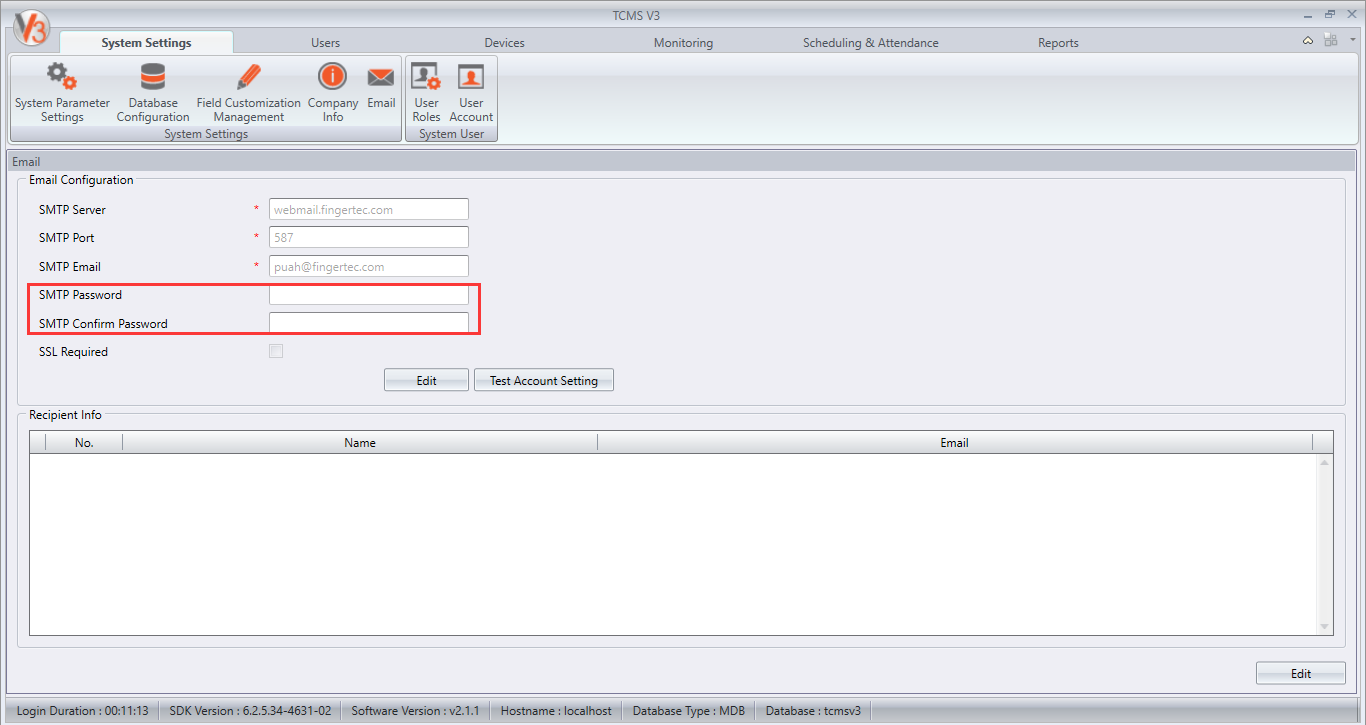
Task: Click the Database Type MDB status
Action: click(689, 711)
